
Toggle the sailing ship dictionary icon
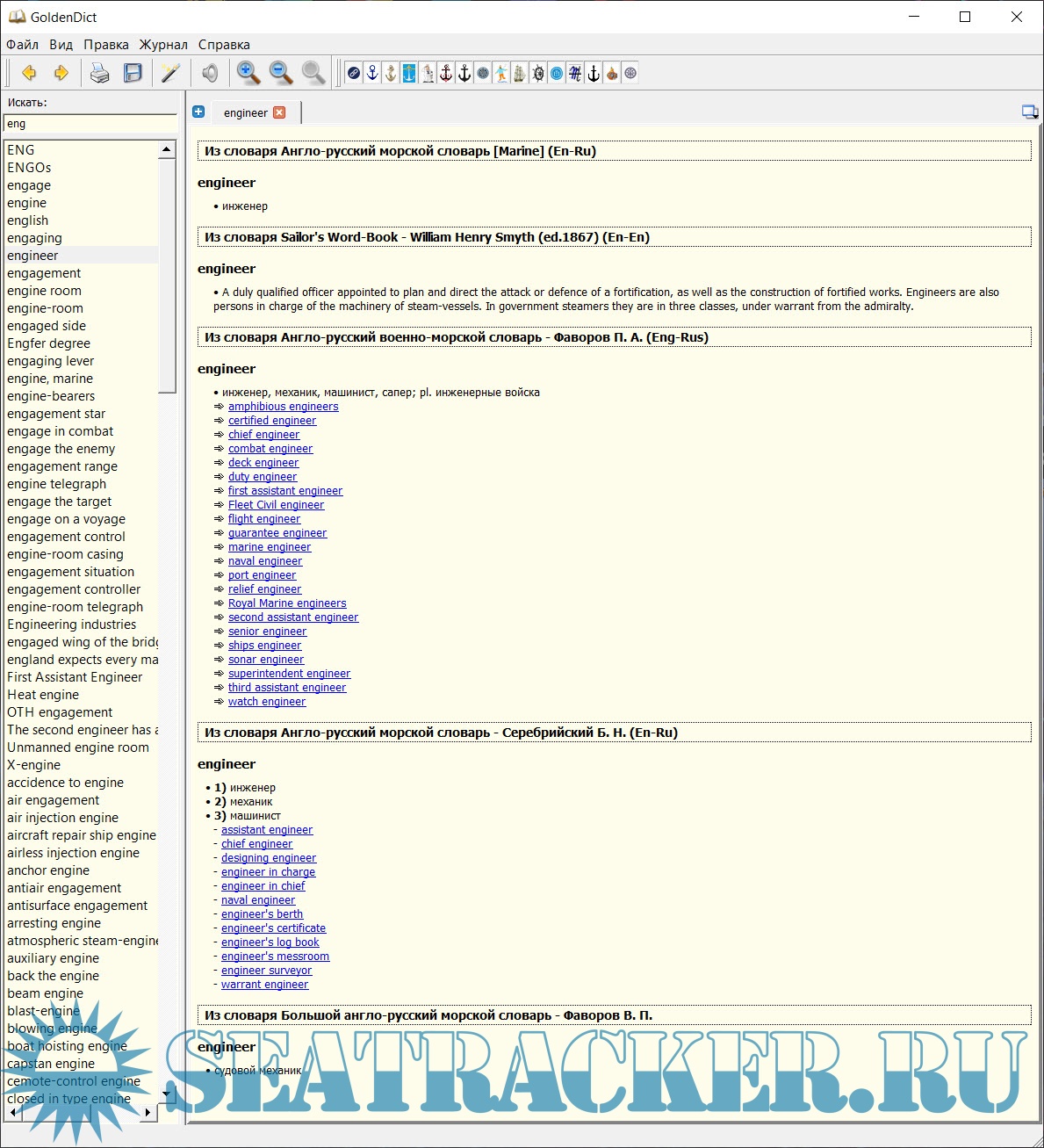tap(520, 73)
